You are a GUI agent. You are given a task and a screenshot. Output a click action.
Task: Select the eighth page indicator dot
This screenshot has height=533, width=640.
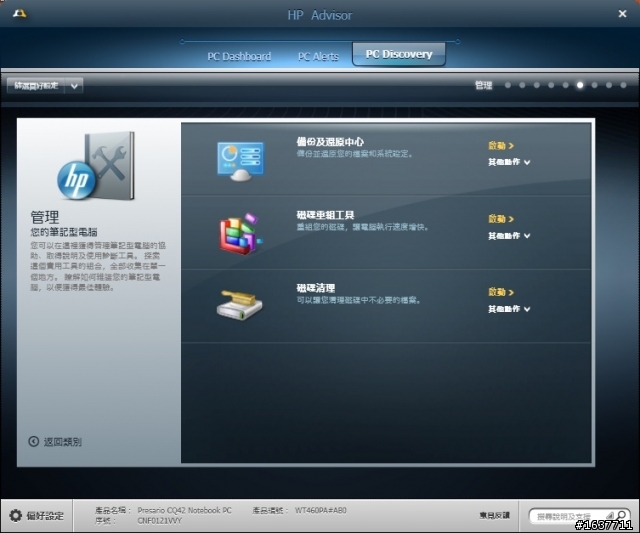[x=609, y=85]
